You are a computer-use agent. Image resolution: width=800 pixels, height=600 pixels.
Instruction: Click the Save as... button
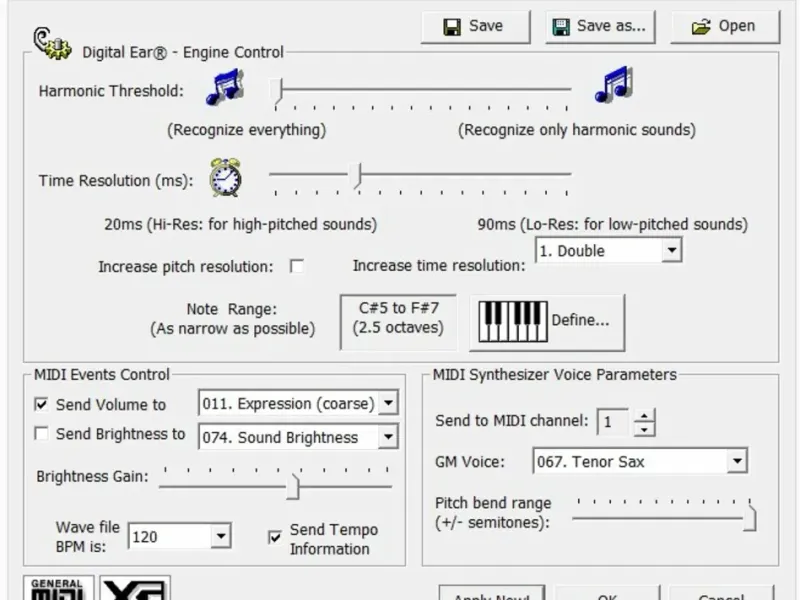pyautogui.click(x=600, y=27)
